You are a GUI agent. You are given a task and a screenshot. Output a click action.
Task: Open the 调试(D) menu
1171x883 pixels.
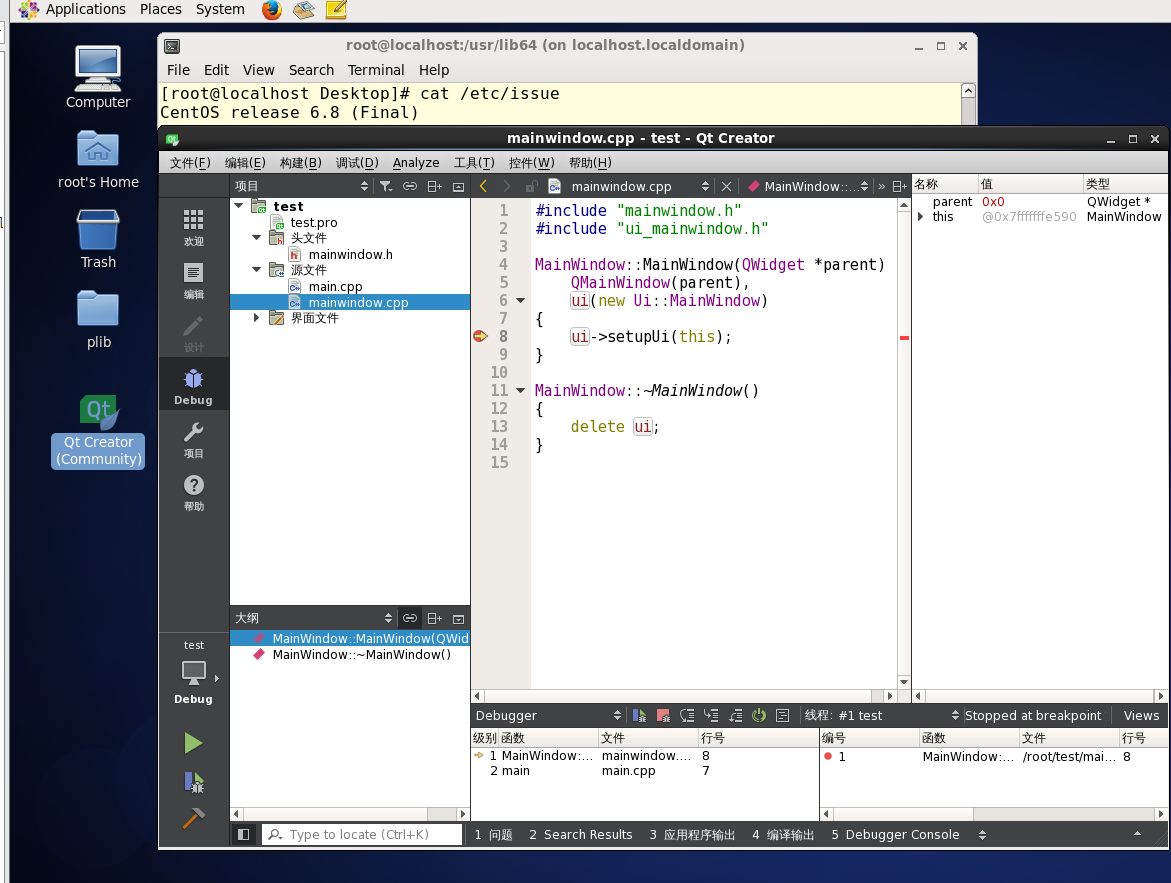click(x=356, y=162)
